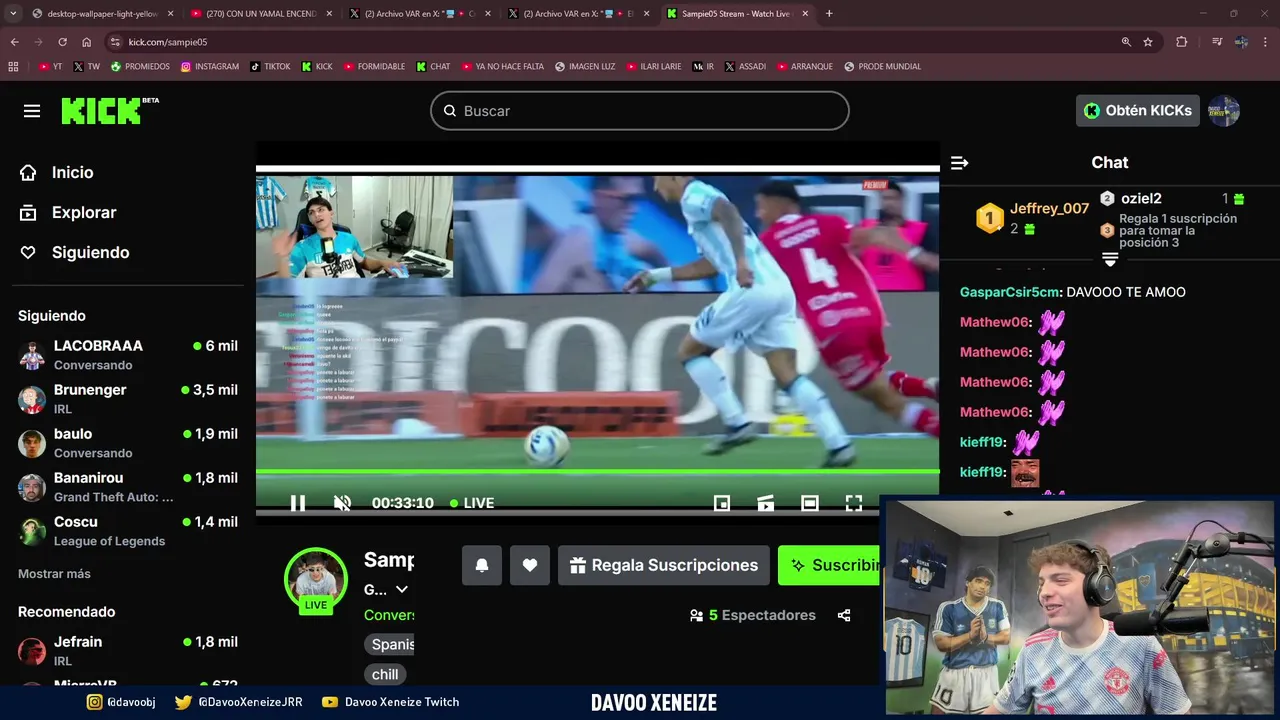Viewport: 1280px width, 720px height.
Task: Open the ARRANQUE bookmark
Action: click(805, 67)
